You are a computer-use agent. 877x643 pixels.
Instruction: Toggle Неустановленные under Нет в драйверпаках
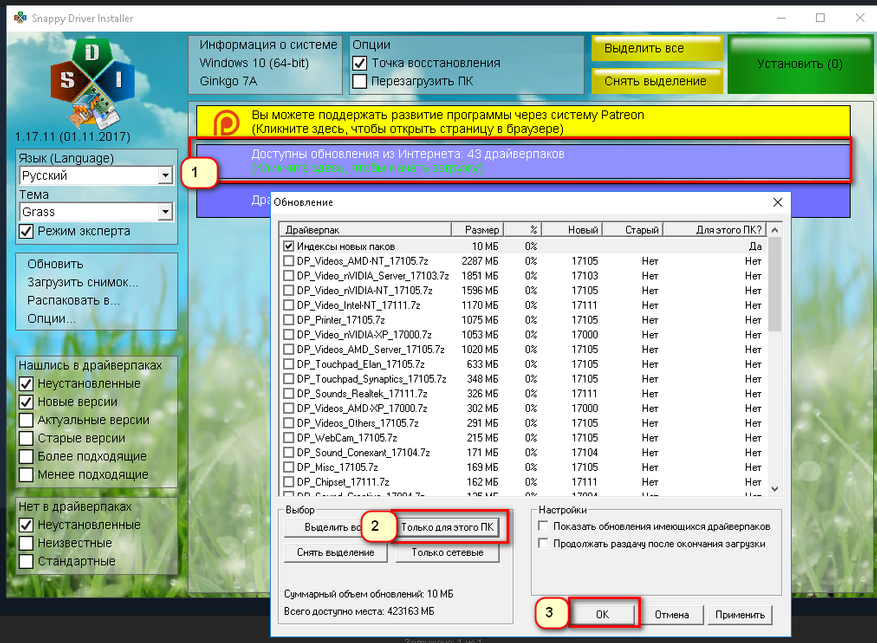(x=26, y=525)
